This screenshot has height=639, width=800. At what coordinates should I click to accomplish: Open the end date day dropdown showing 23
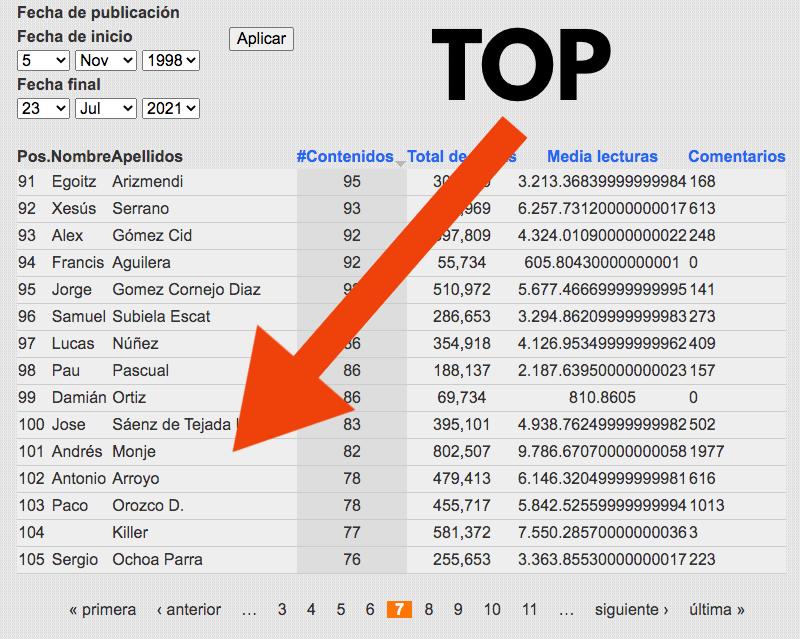click(43, 108)
